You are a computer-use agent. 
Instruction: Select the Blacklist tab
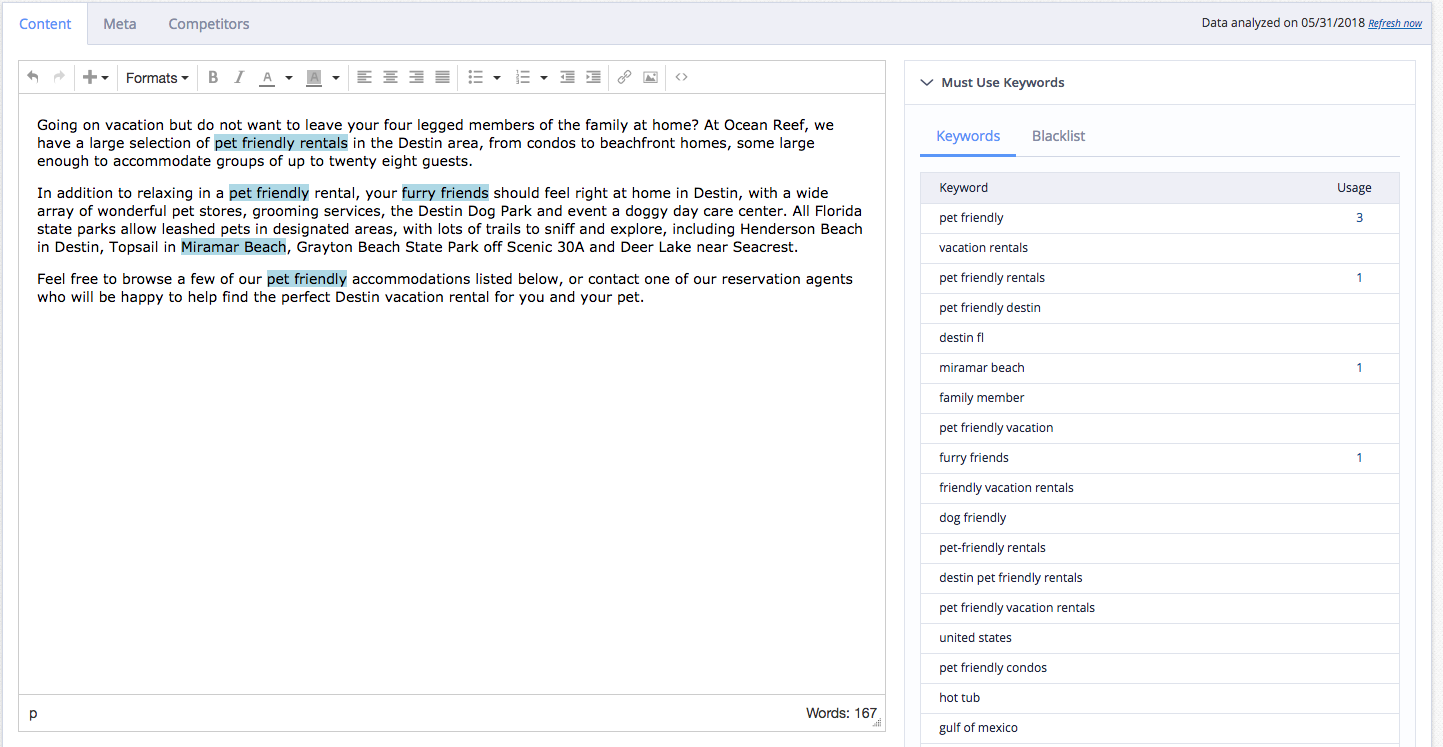tap(1059, 136)
